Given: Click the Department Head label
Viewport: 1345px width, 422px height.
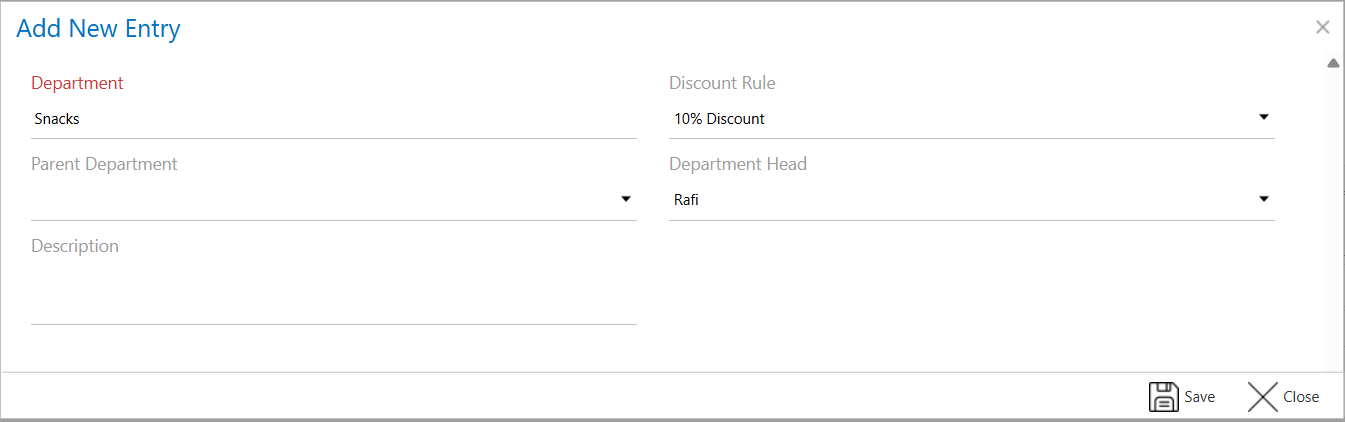Looking at the screenshot, I should (738, 164).
